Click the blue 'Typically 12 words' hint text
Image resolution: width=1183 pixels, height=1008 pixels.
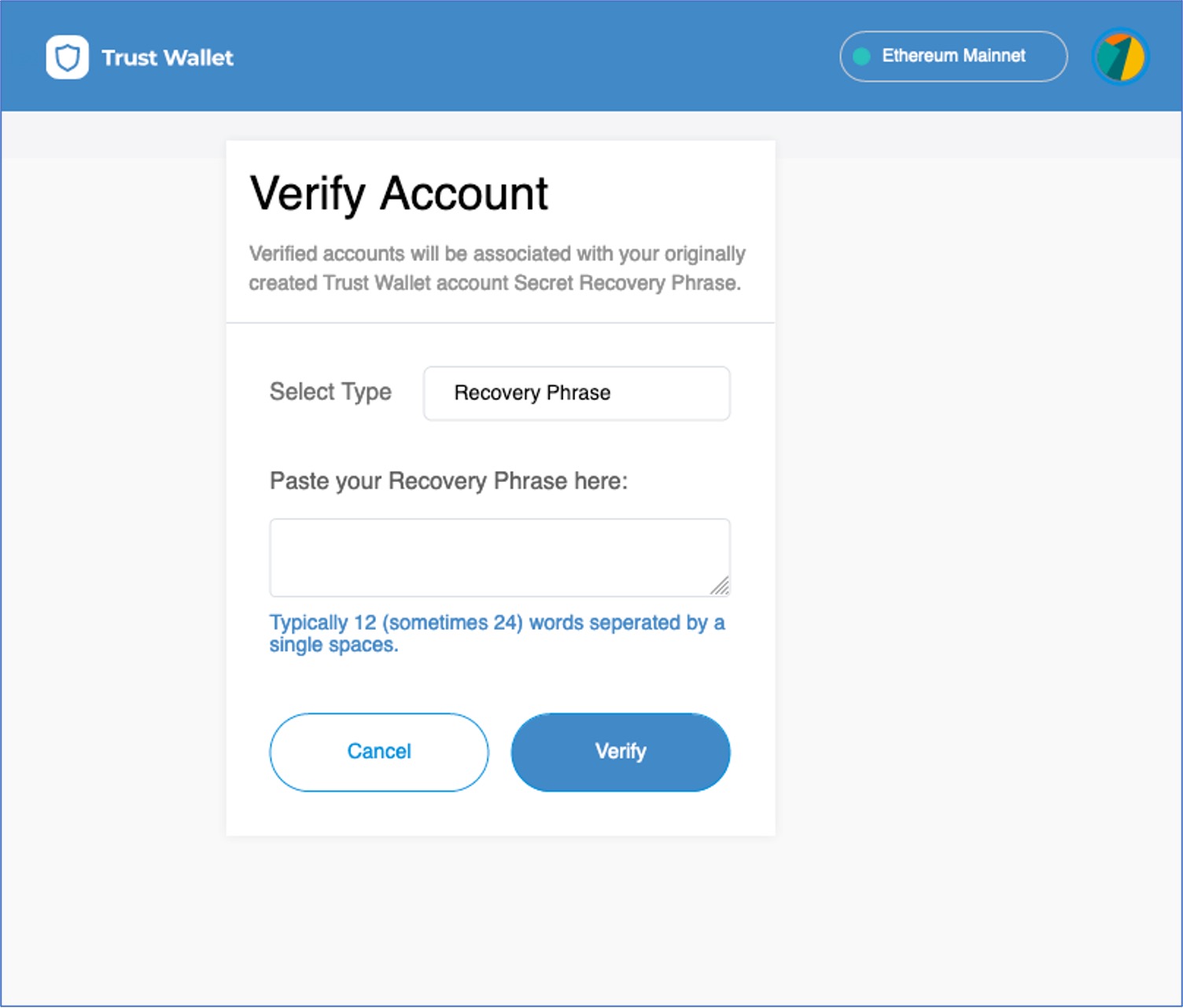(496, 633)
